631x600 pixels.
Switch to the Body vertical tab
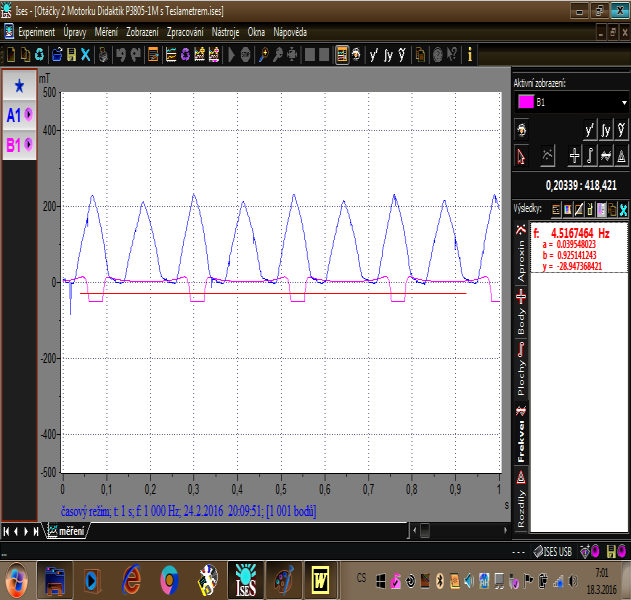pos(521,313)
